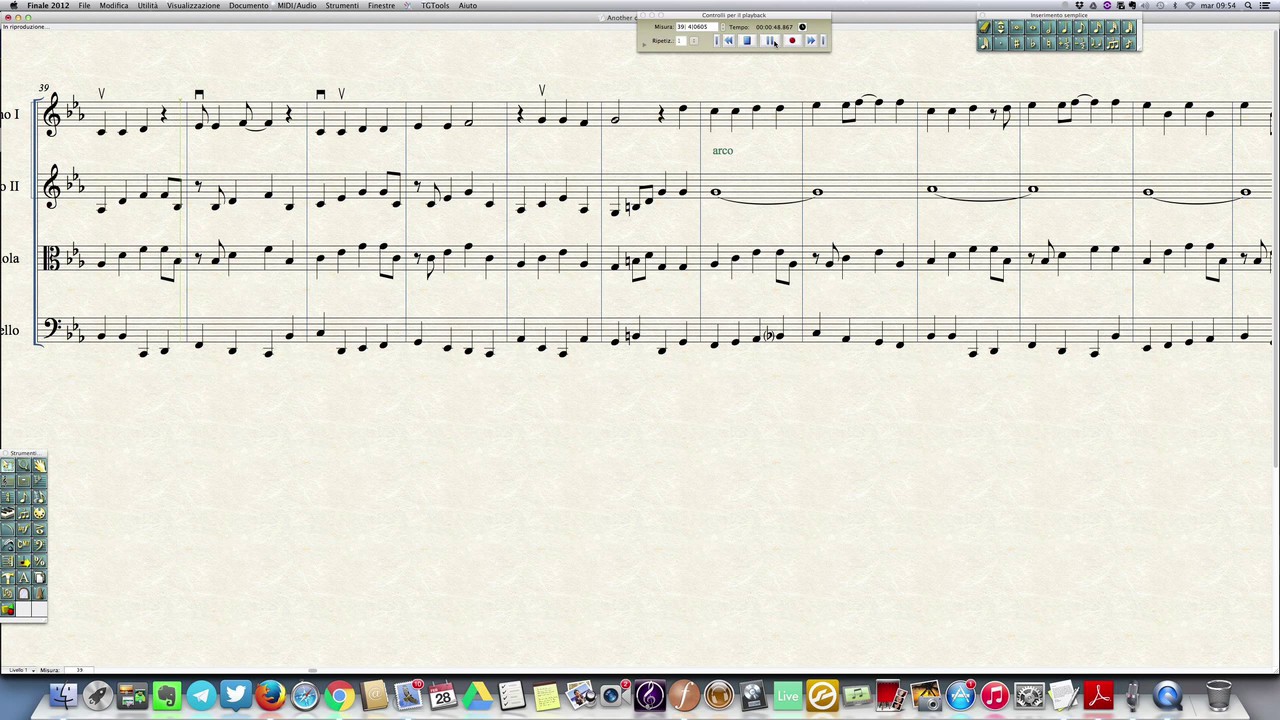Jump to beginning of score
This screenshot has height=720, width=1280.
pyautogui.click(x=717, y=40)
